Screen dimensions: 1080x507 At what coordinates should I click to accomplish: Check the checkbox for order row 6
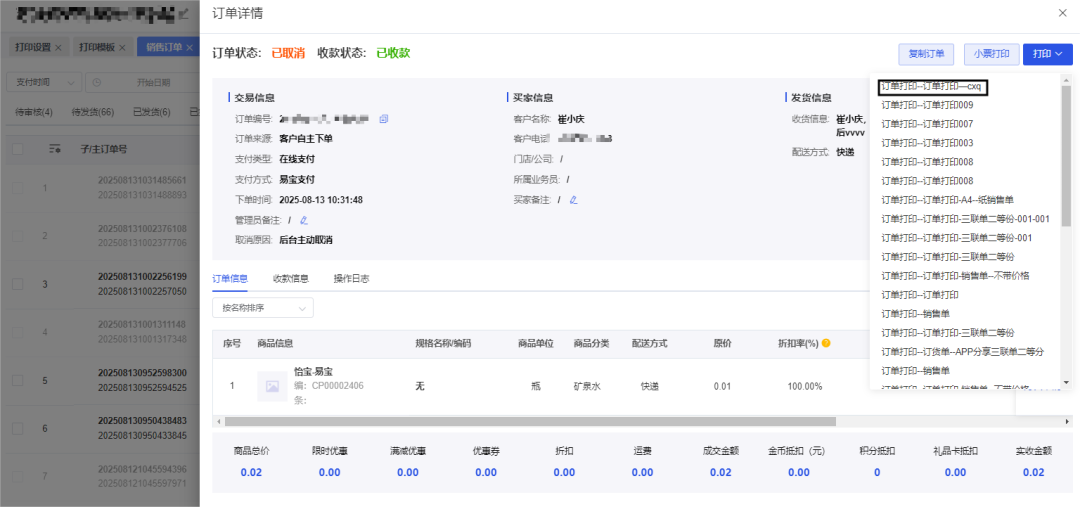tap(18, 428)
